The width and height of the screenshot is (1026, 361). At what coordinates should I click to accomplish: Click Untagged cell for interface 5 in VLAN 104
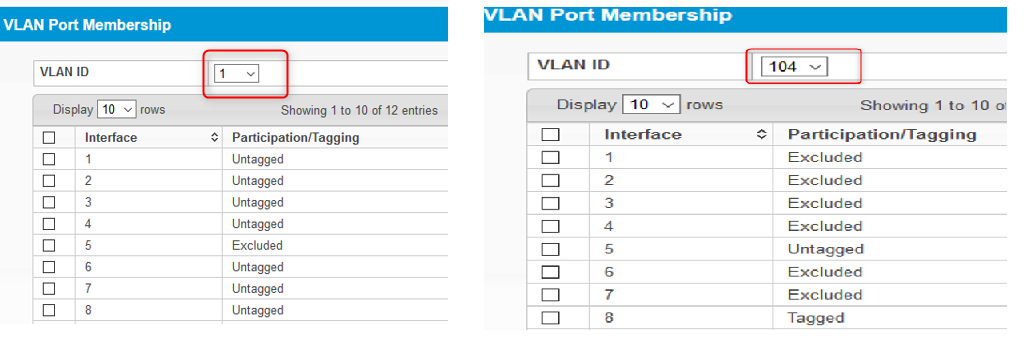826,249
